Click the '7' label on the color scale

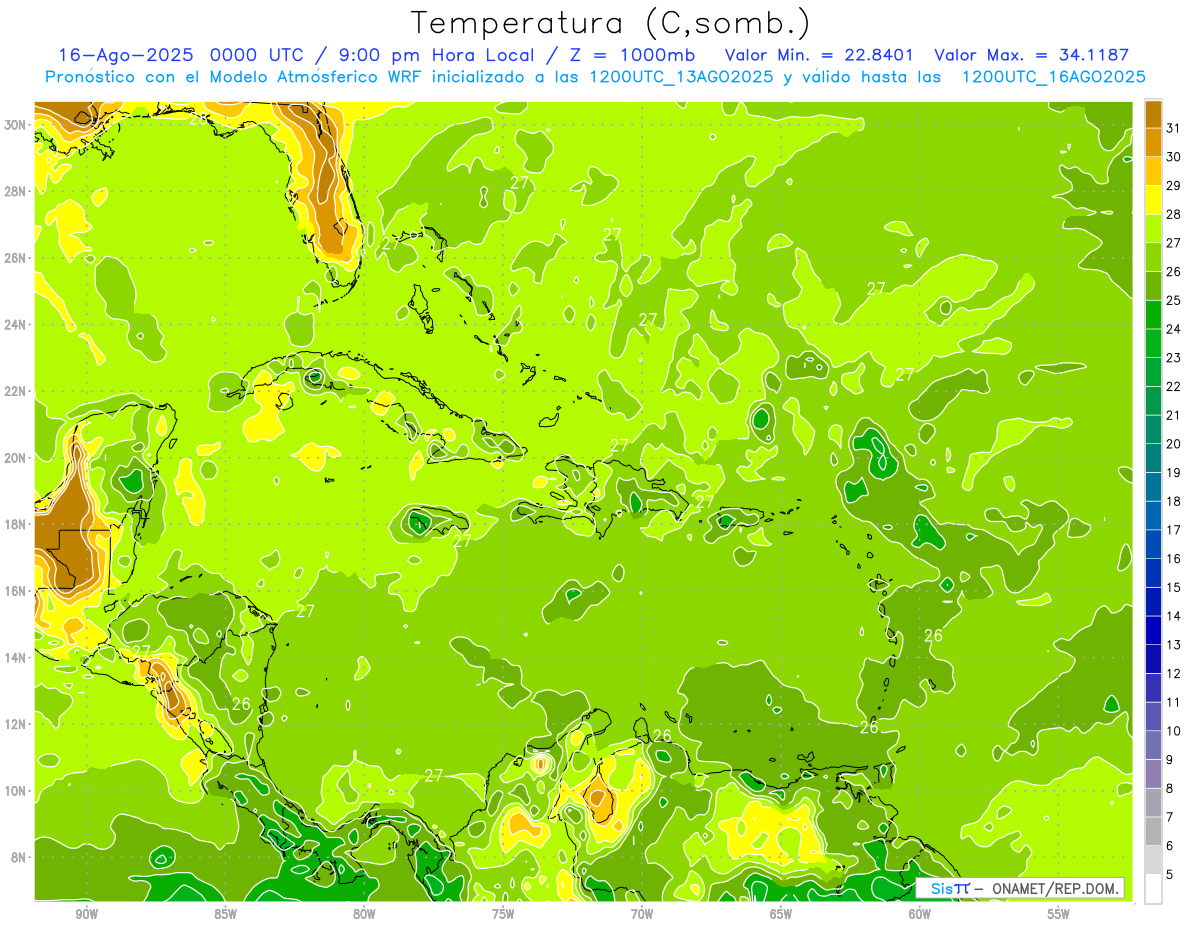coord(1170,818)
